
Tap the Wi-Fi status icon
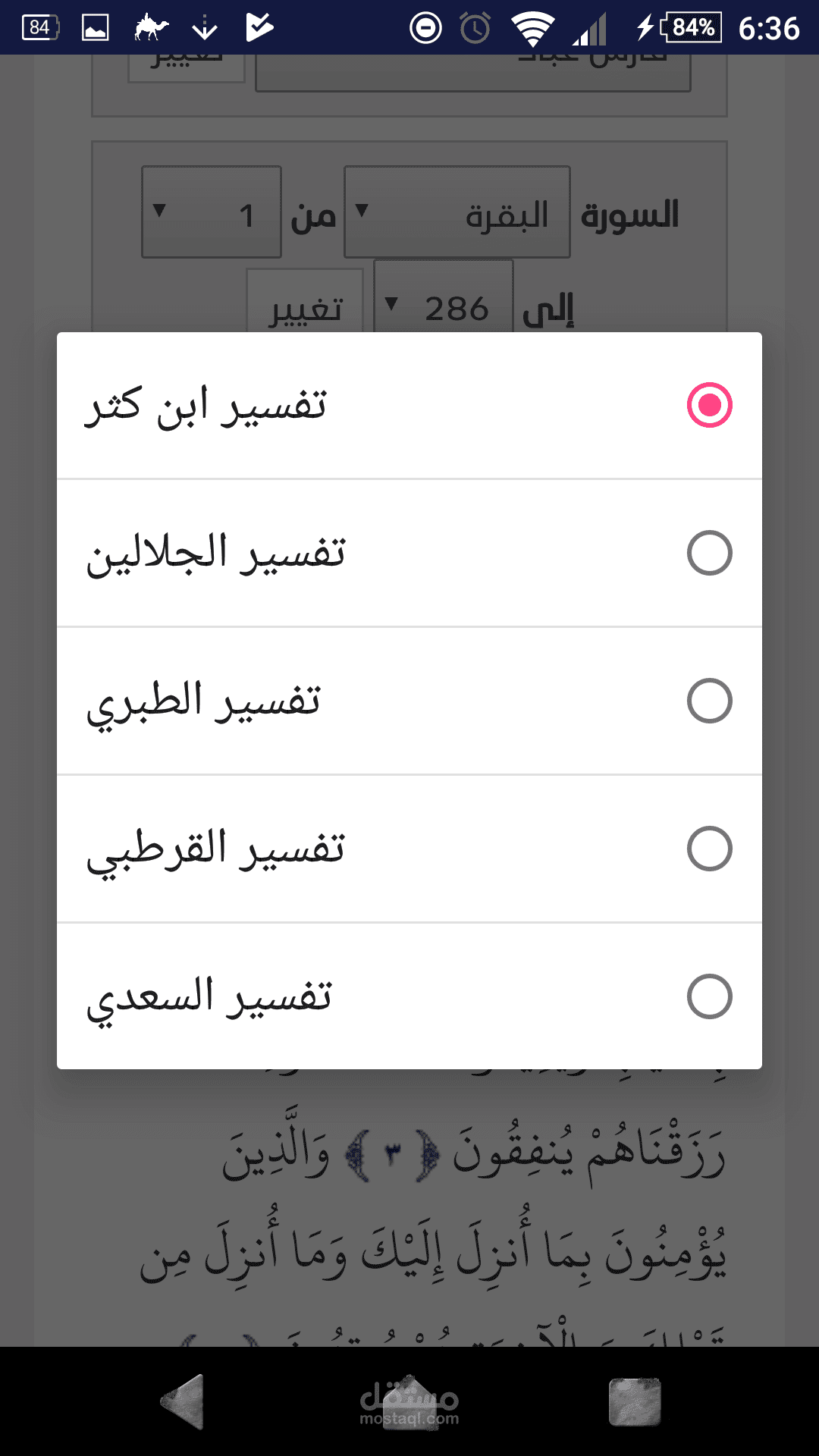click(532, 29)
